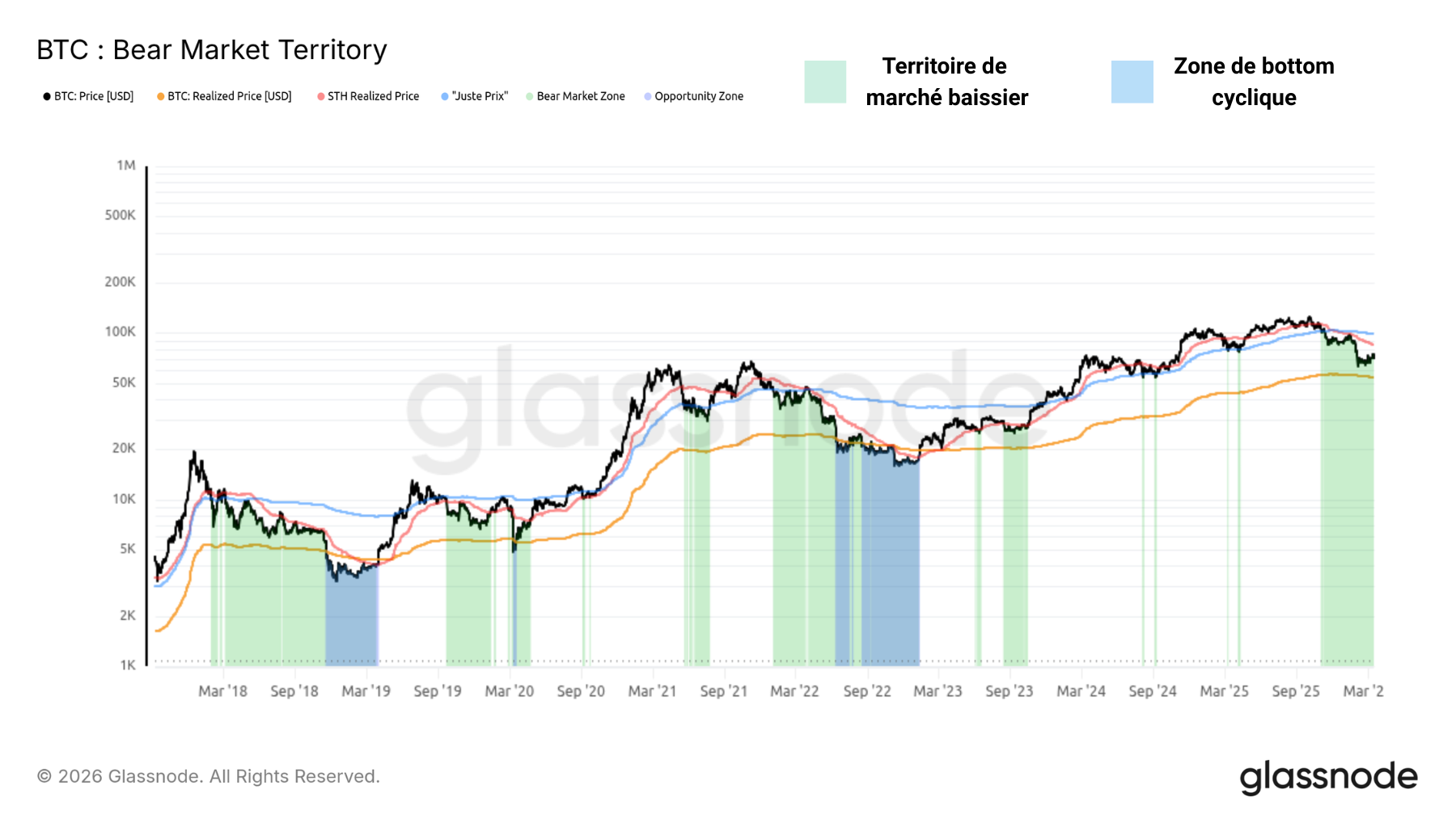
Task: Click the green "Territoire de marché baissier" swatch
Action: [x=825, y=82]
